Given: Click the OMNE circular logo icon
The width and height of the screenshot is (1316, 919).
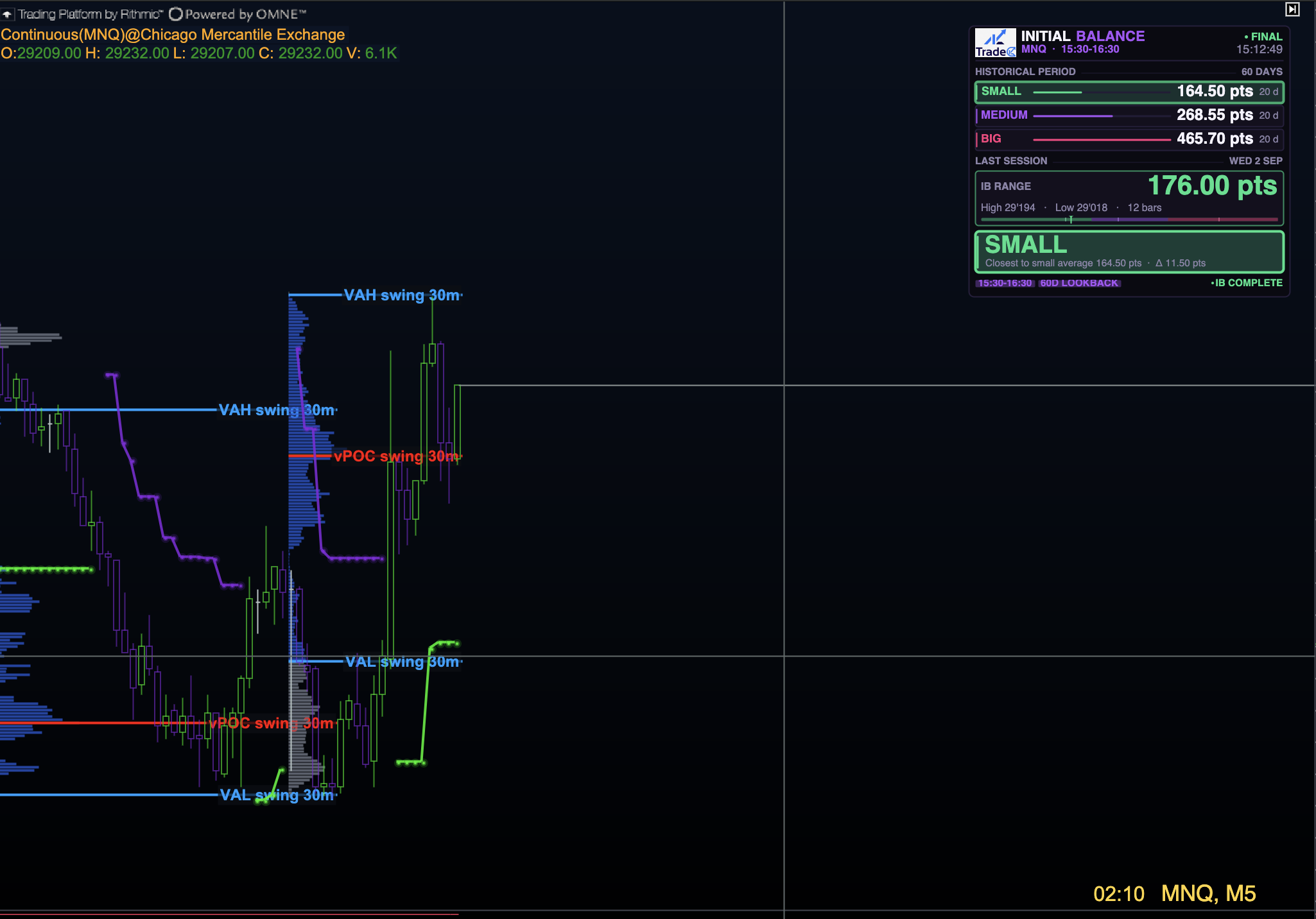Looking at the screenshot, I should point(175,14).
